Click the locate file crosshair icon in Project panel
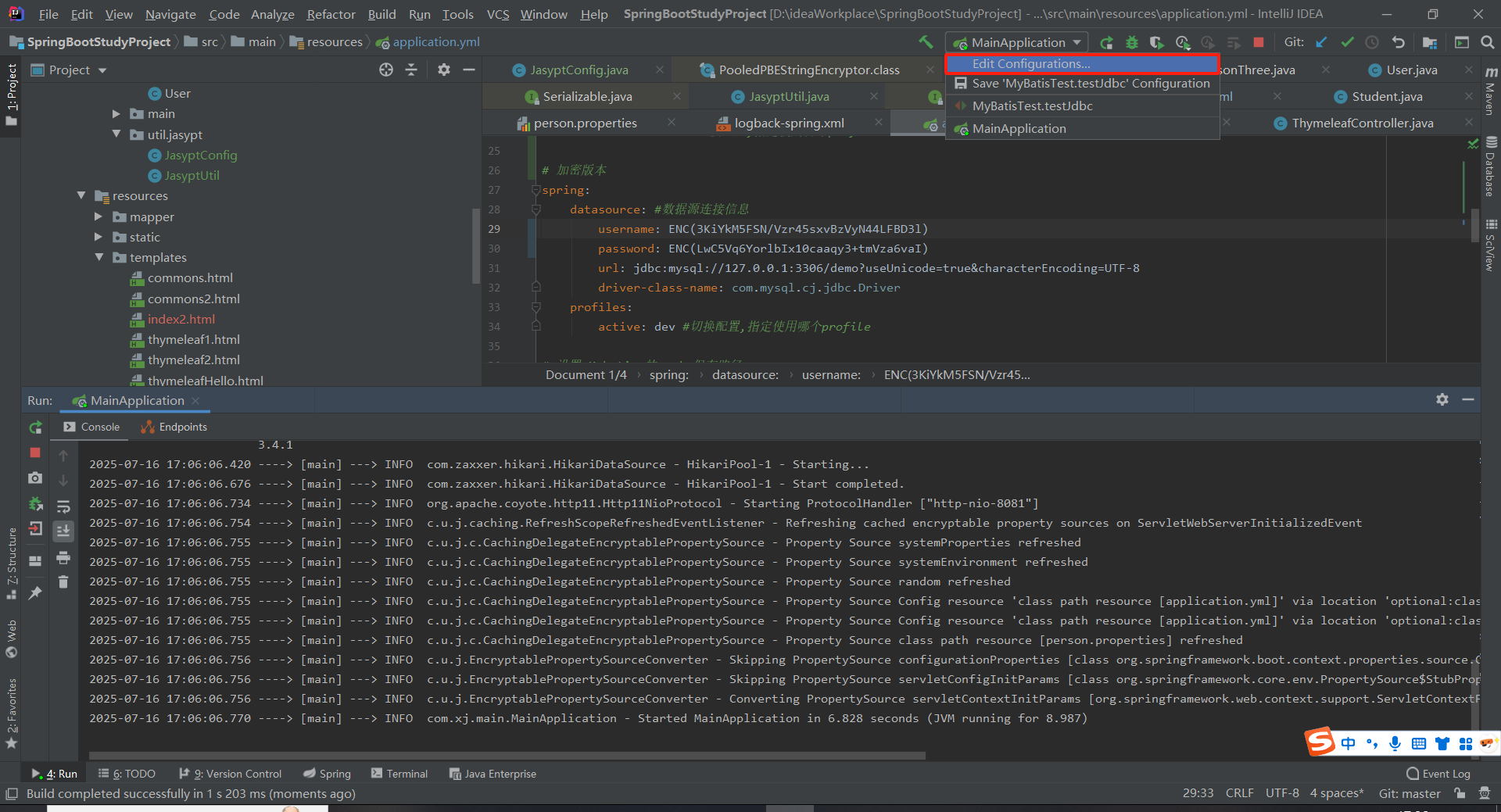Image resolution: width=1501 pixels, height=812 pixels. (386, 70)
